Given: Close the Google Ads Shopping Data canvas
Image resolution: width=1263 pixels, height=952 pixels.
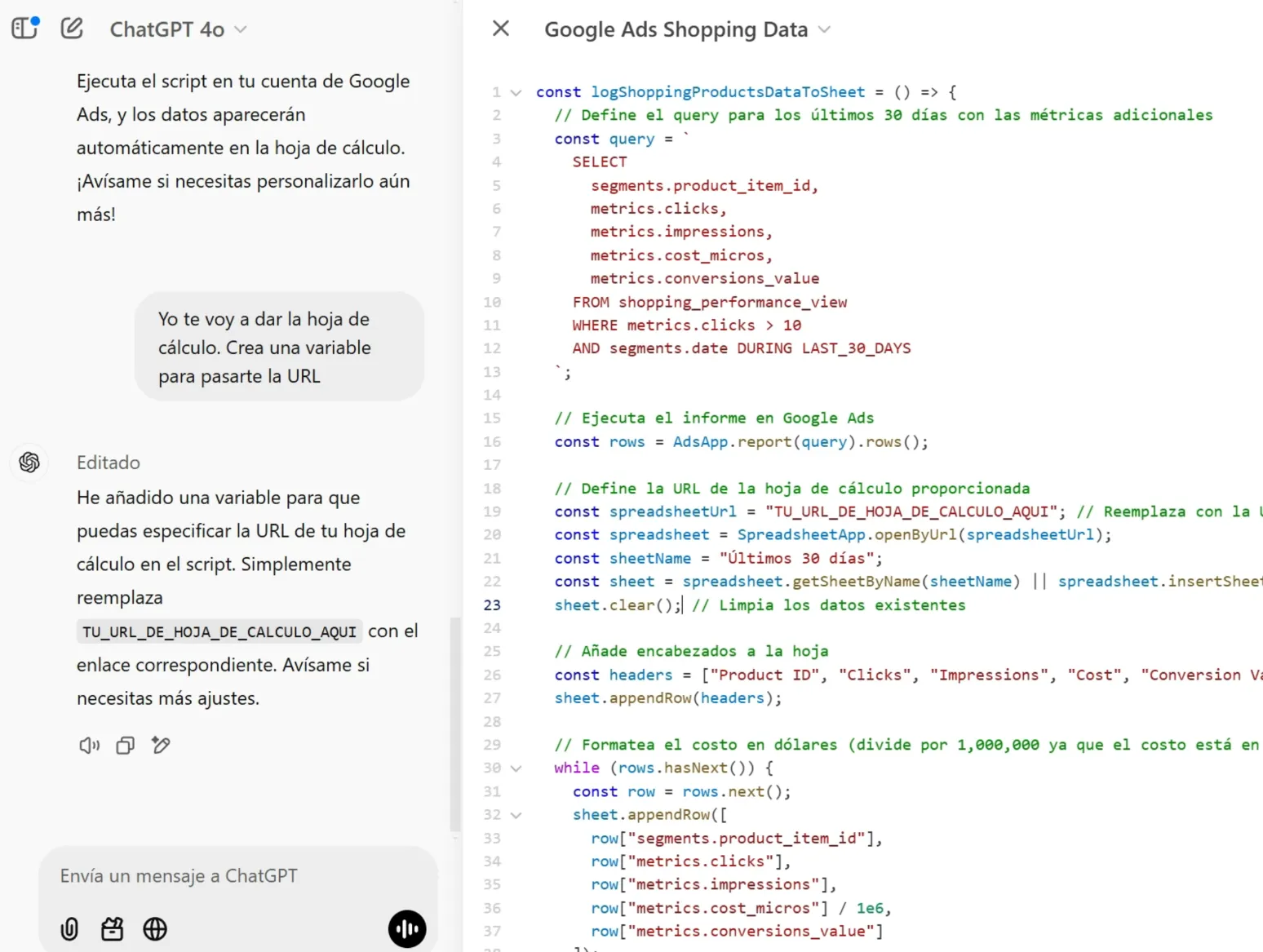Looking at the screenshot, I should (501, 29).
